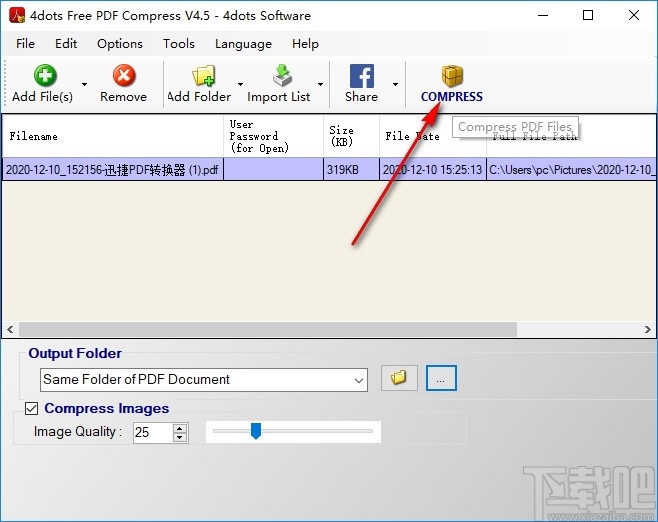Screen dimensions: 658x522
Task: Minimize the 4dots PDF Compress window
Action: click(543, 16)
